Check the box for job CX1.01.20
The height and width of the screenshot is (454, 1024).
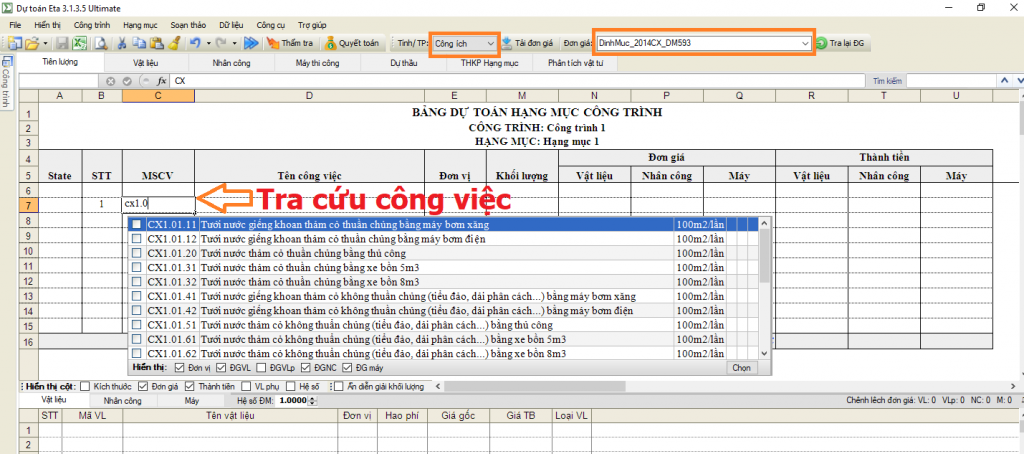(x=136, y=253)
